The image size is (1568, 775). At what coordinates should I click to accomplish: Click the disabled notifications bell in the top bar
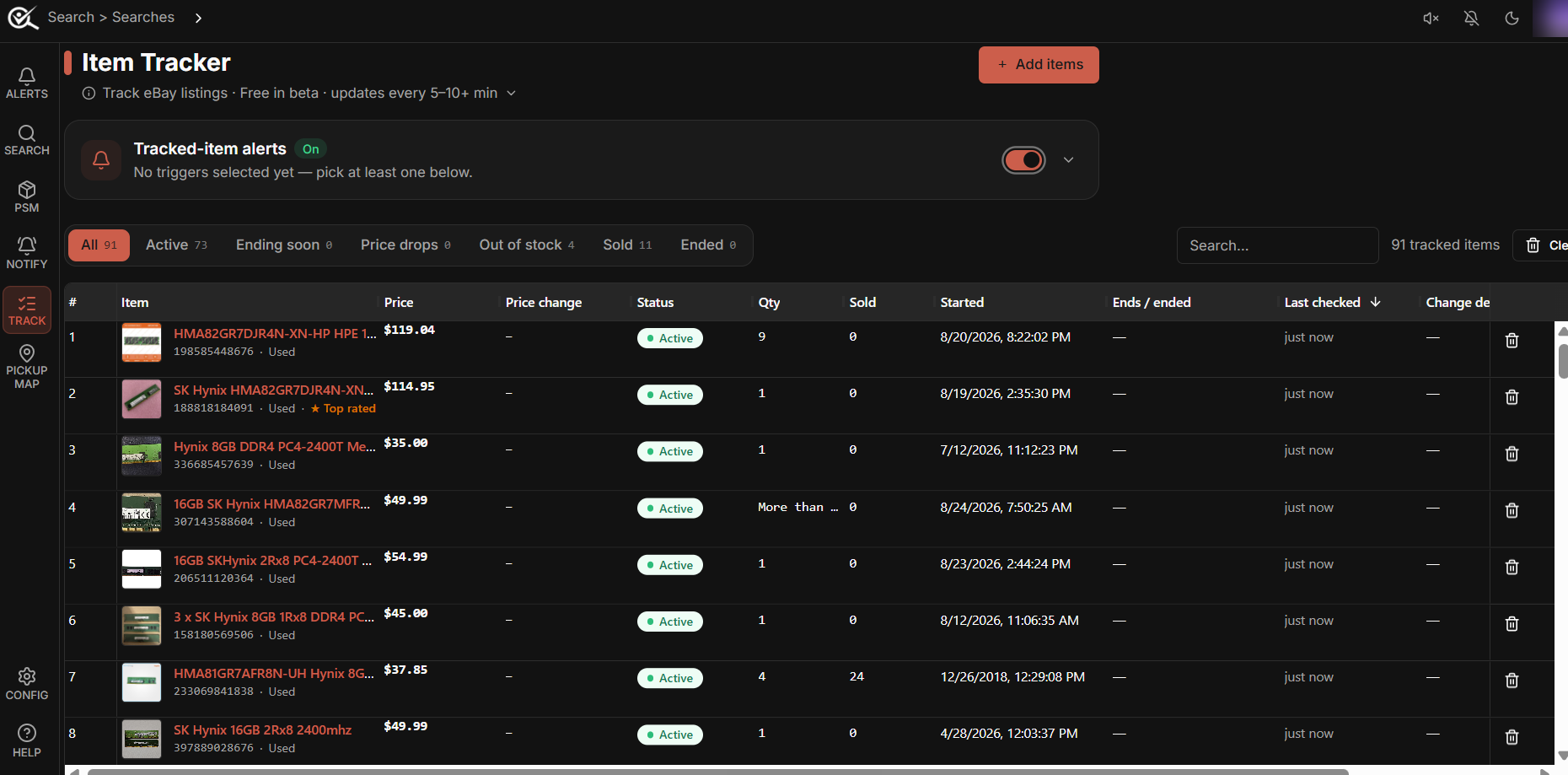pyautogui.click(x=1471, y=19)
